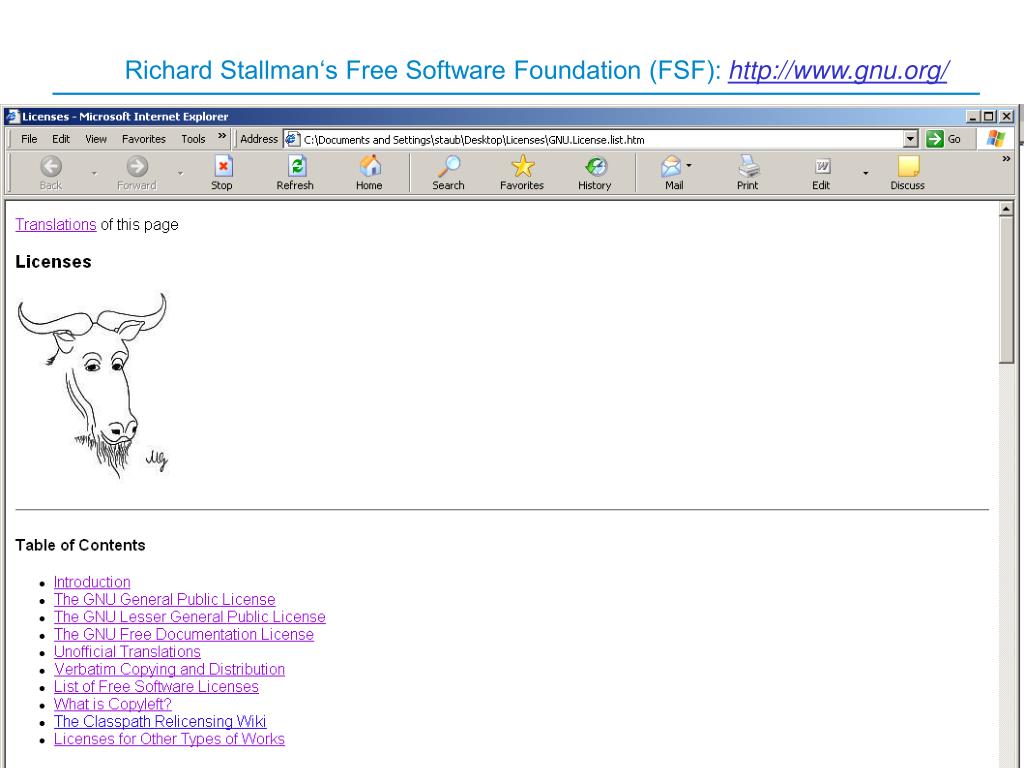This screenshot has width=1024, height=768.
Task: Click the vertical scrollbar up arrow
Action: click(1006, 209)
